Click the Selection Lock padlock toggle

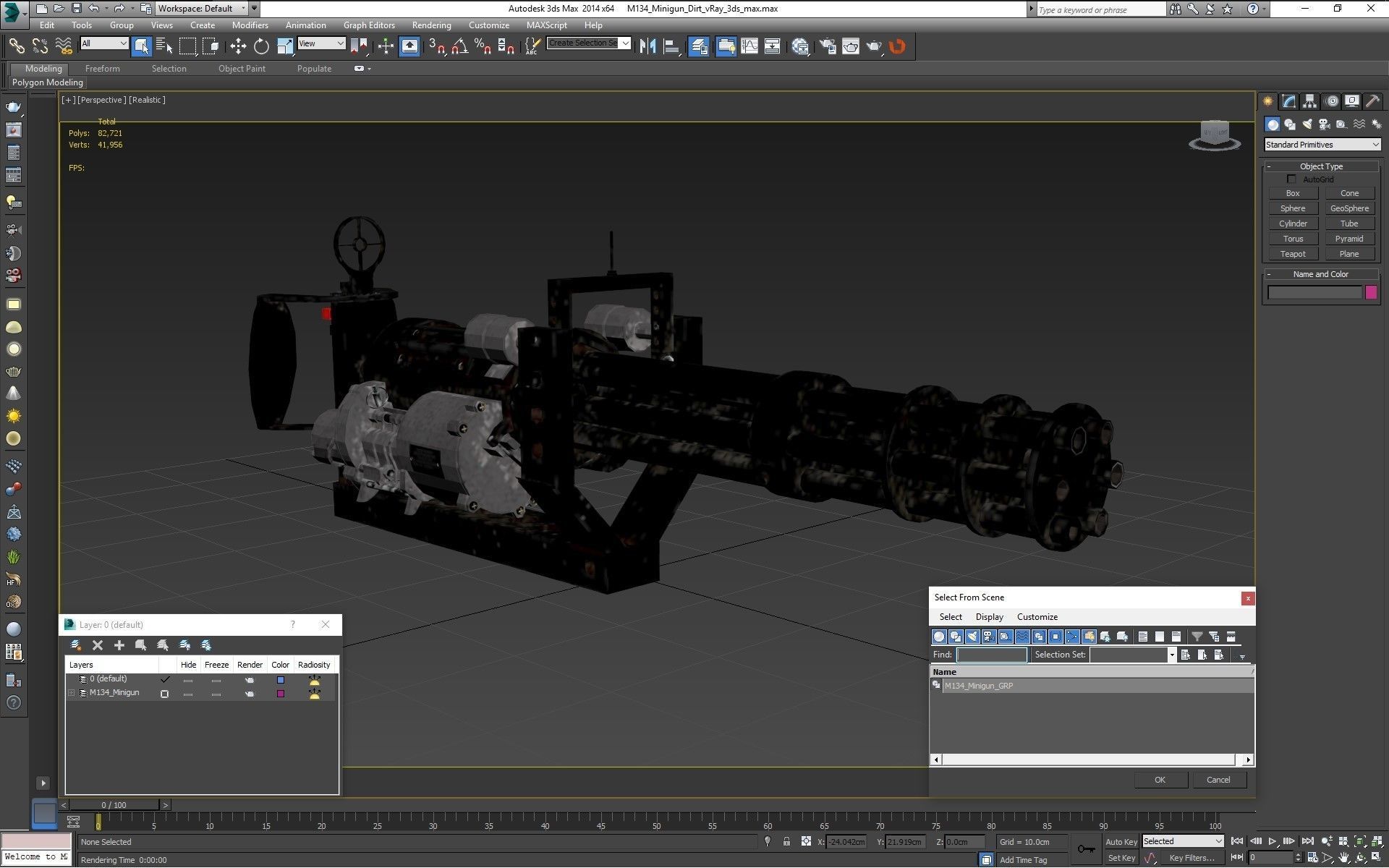click(x=786, y=842)
